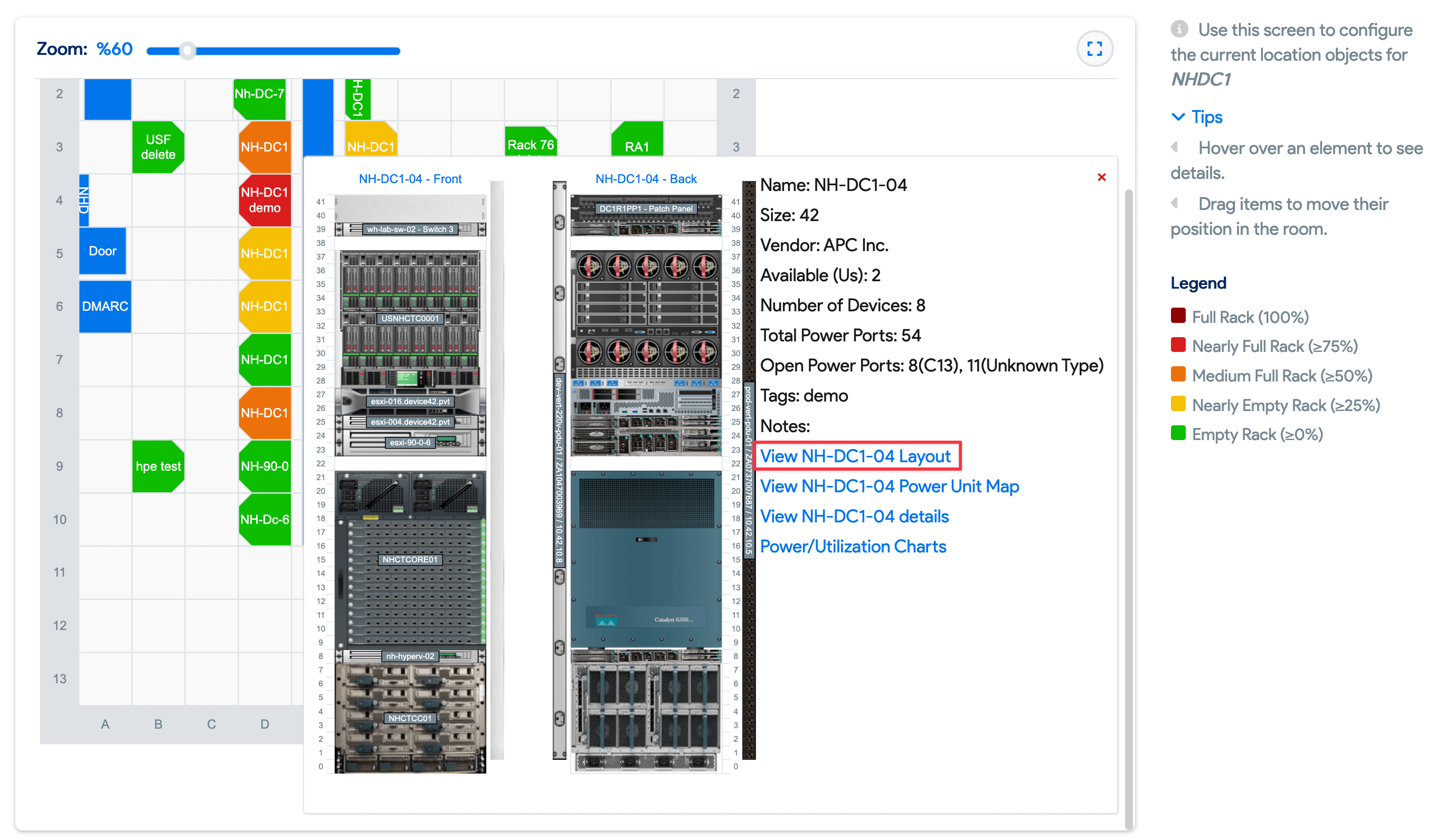
Task: Collapse the Tips section chevron
Action: point(1177,117)
